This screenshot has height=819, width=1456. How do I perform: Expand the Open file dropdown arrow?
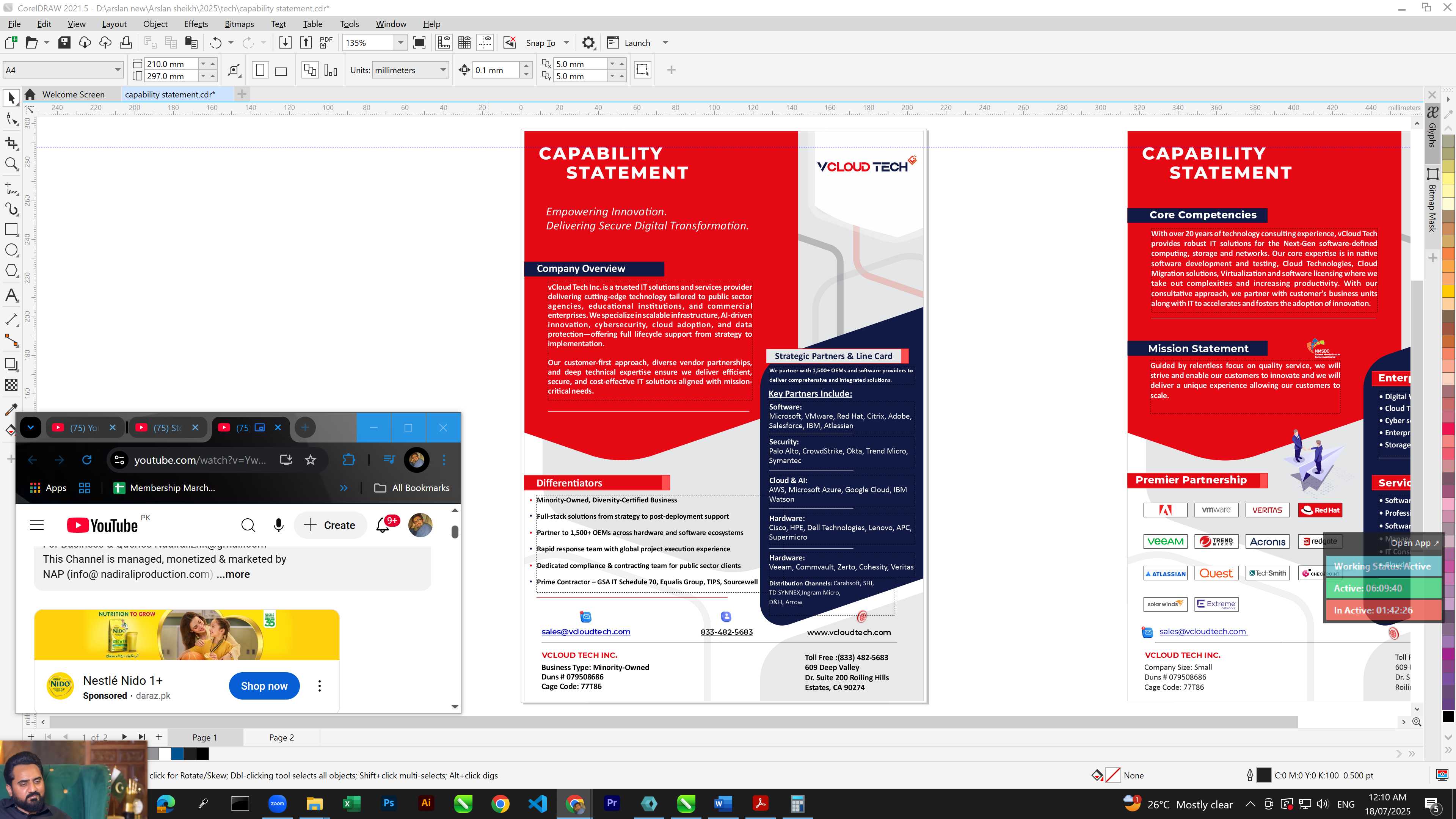(x=46, y=42)
